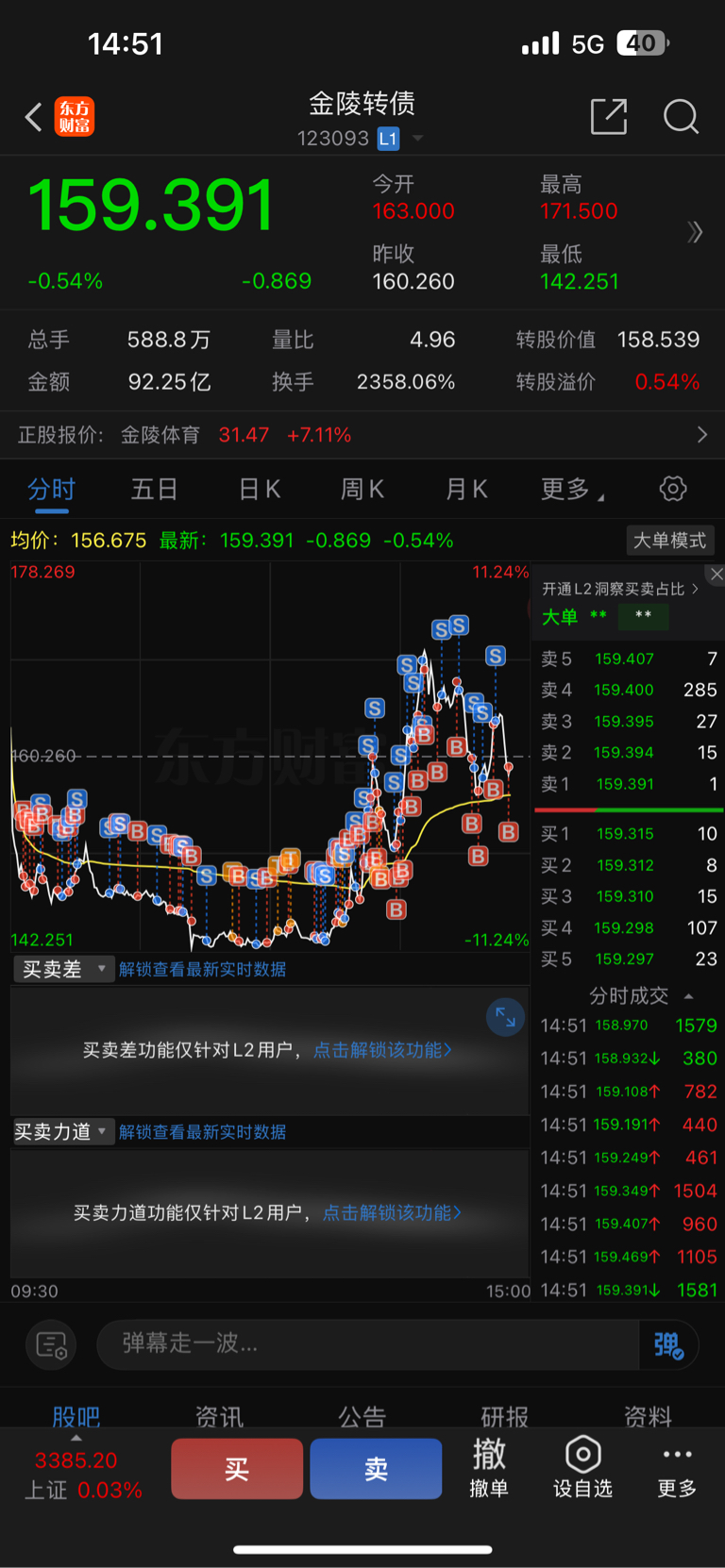
Task: Switch to the 分时 chart tab
Action: (51, 489)
